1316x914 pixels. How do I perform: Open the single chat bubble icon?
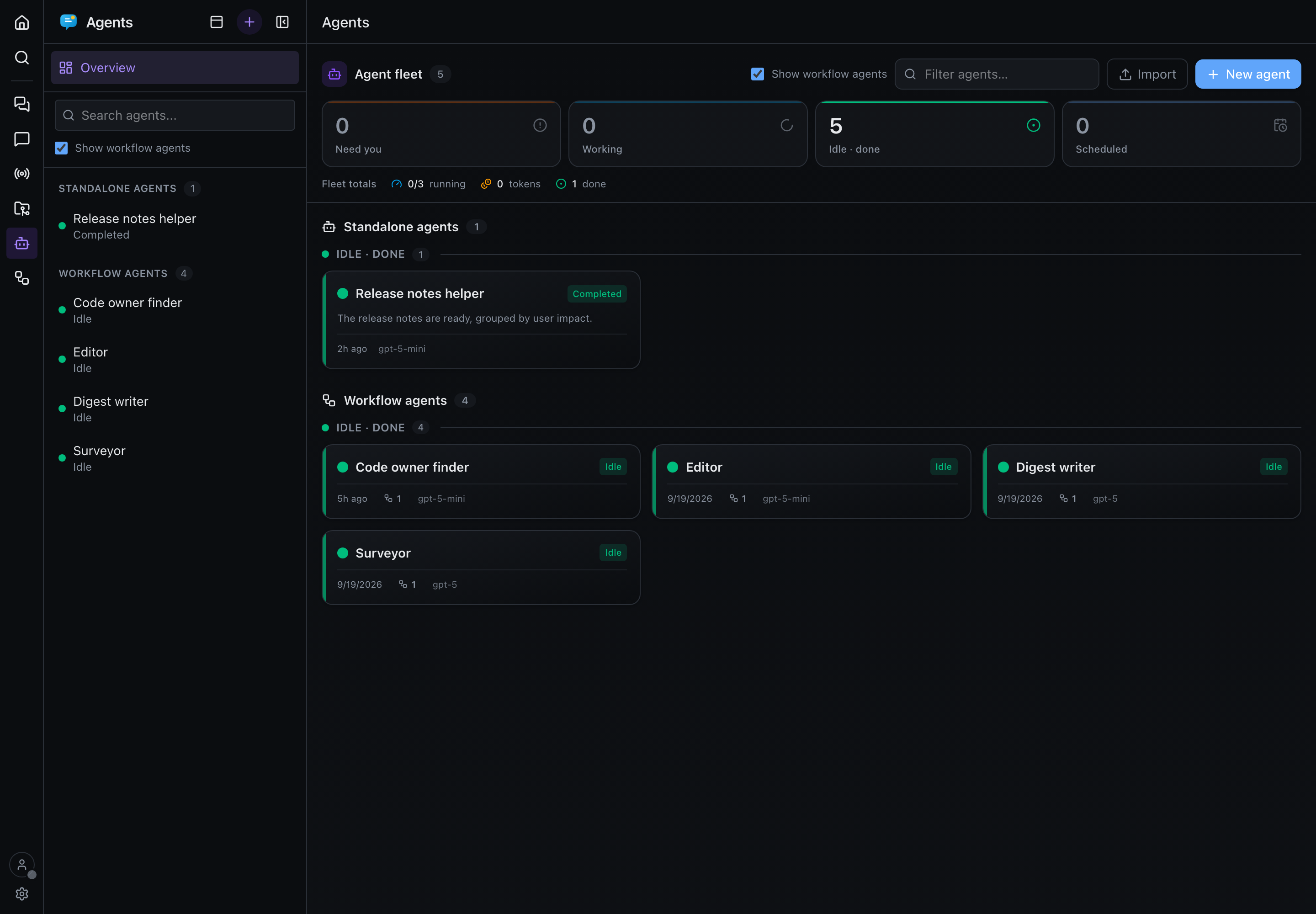pos(22,138)
